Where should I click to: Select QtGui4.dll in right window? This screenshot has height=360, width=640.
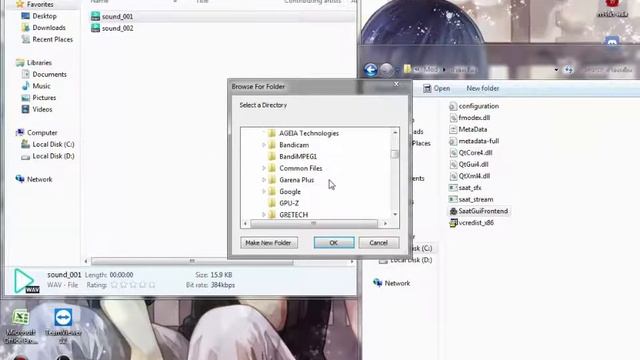(x=469, y=164)
